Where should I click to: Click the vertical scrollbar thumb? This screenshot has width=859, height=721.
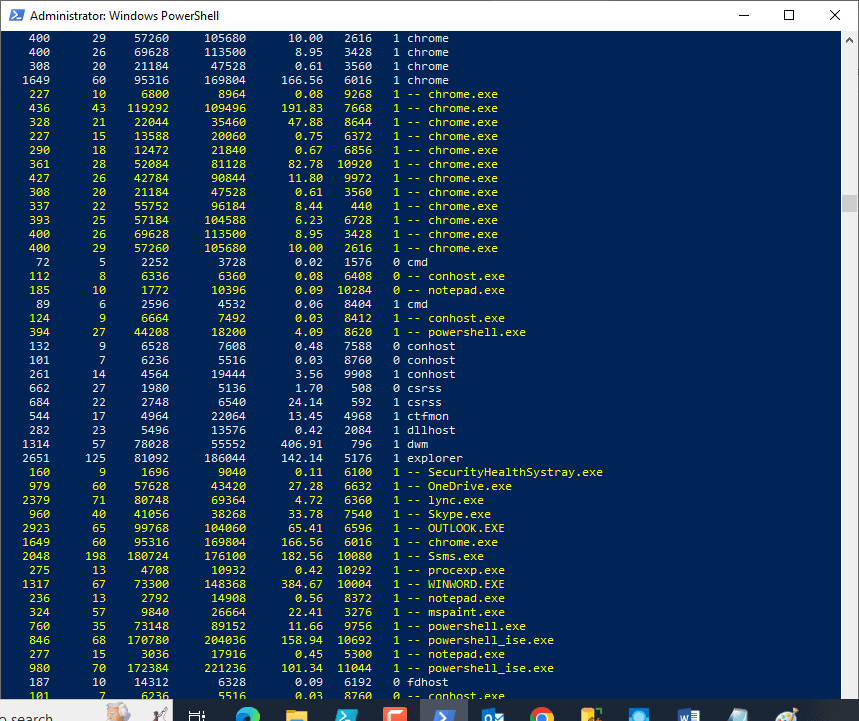849,203
